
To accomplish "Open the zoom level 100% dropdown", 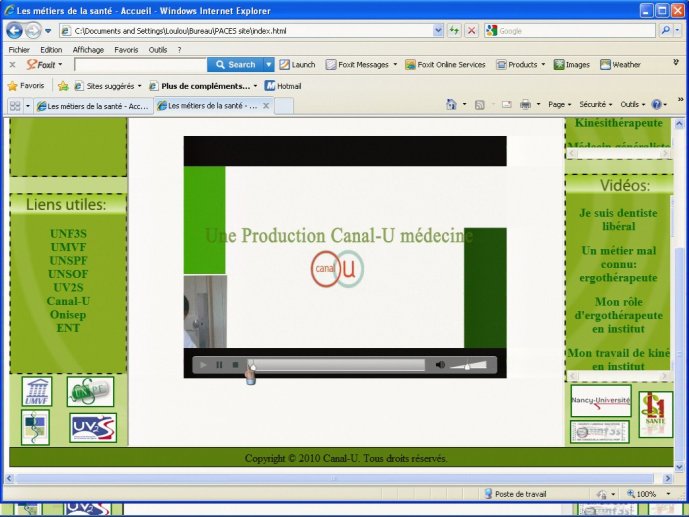I will coord(668,494).
